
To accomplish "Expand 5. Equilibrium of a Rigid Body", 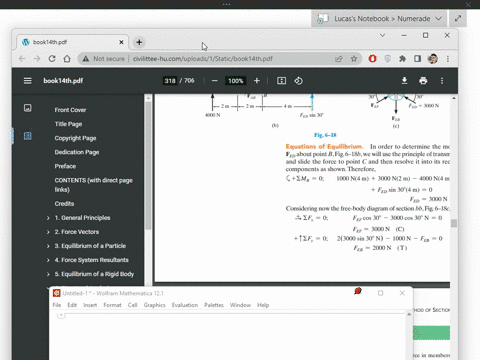I will point(48,274).
